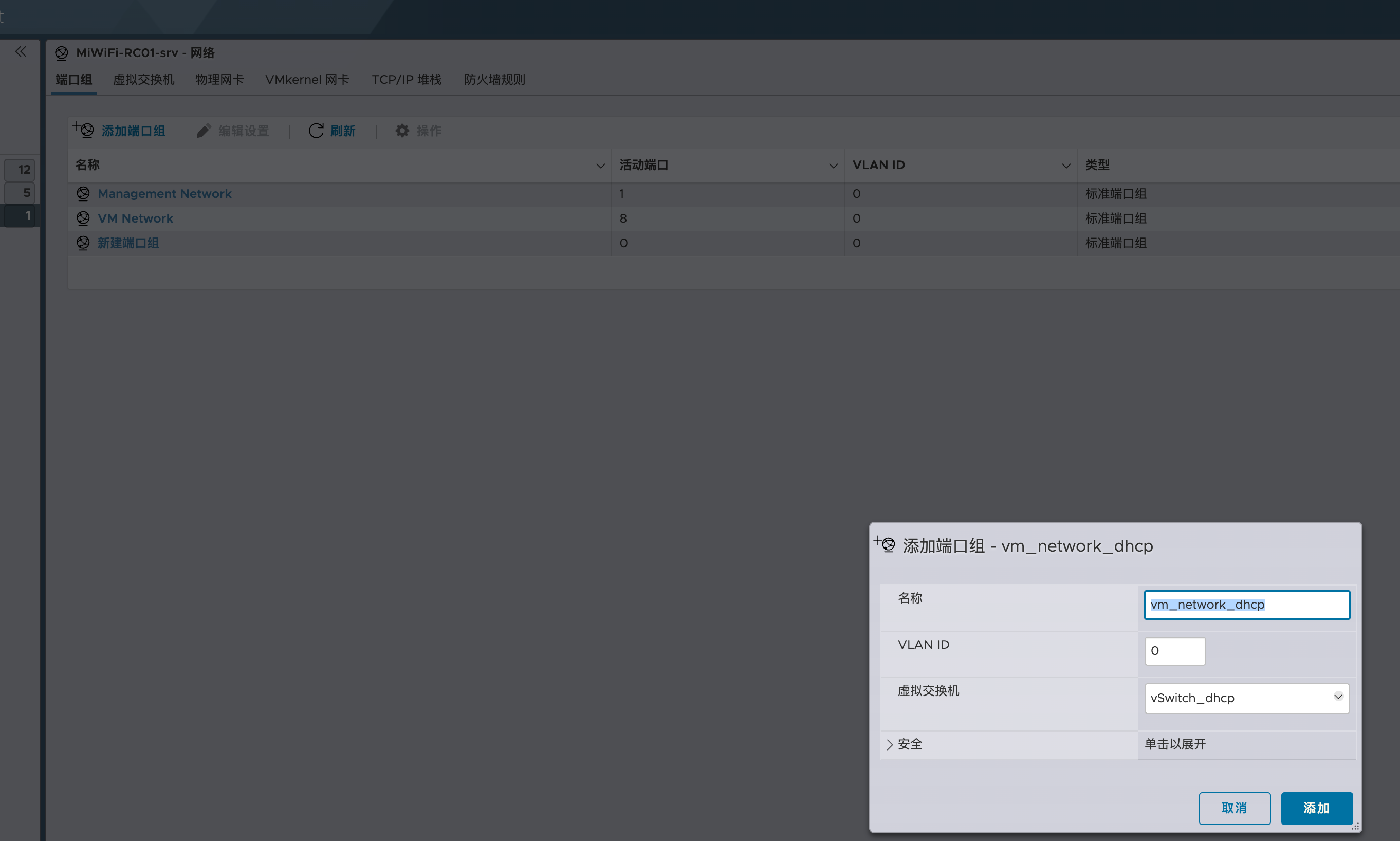The image size is (1400, 841).
Task: Expand the 安全 section in dialog
Action: click(890, 744)
